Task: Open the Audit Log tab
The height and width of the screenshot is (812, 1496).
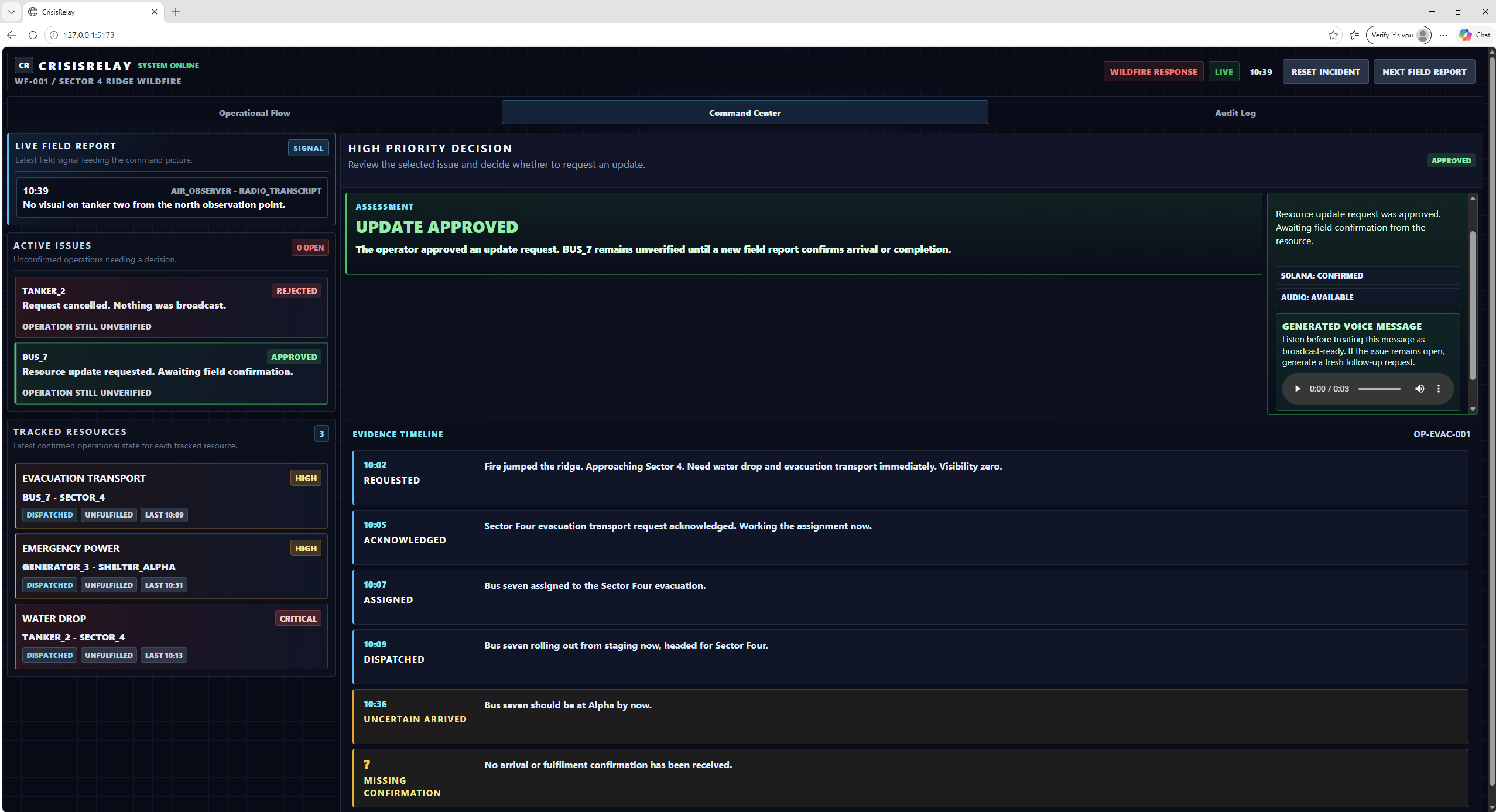Action: point(1235,112)
